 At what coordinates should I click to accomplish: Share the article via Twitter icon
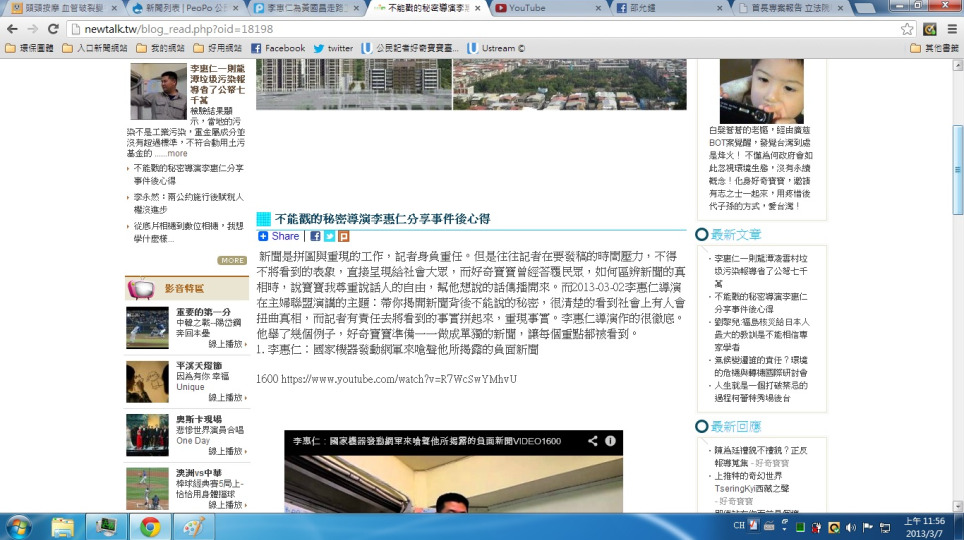(330, 236)
